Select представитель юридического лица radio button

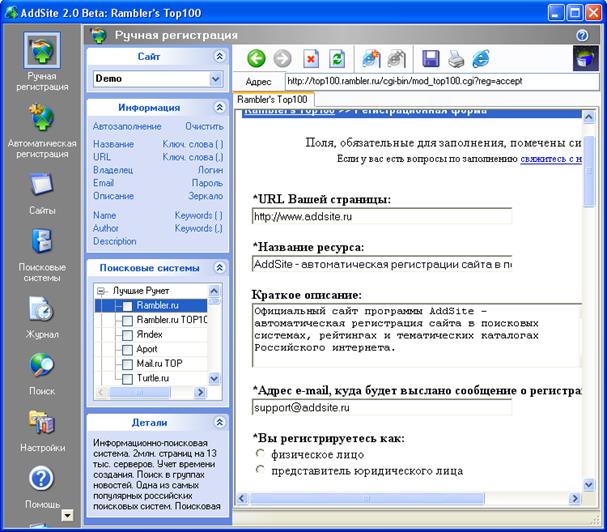[261, 470]
